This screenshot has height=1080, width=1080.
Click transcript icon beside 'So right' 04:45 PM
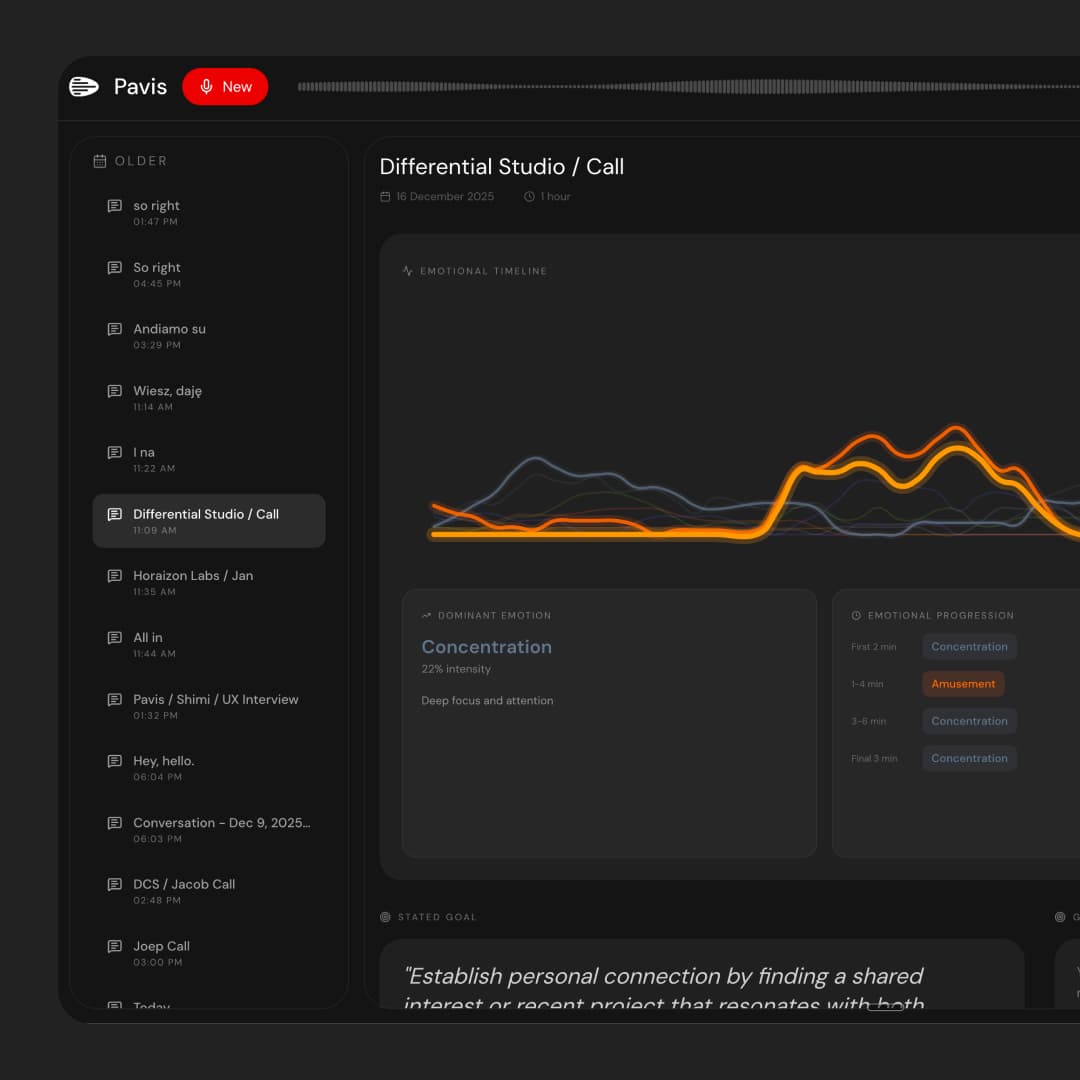(x=115, y=267)
